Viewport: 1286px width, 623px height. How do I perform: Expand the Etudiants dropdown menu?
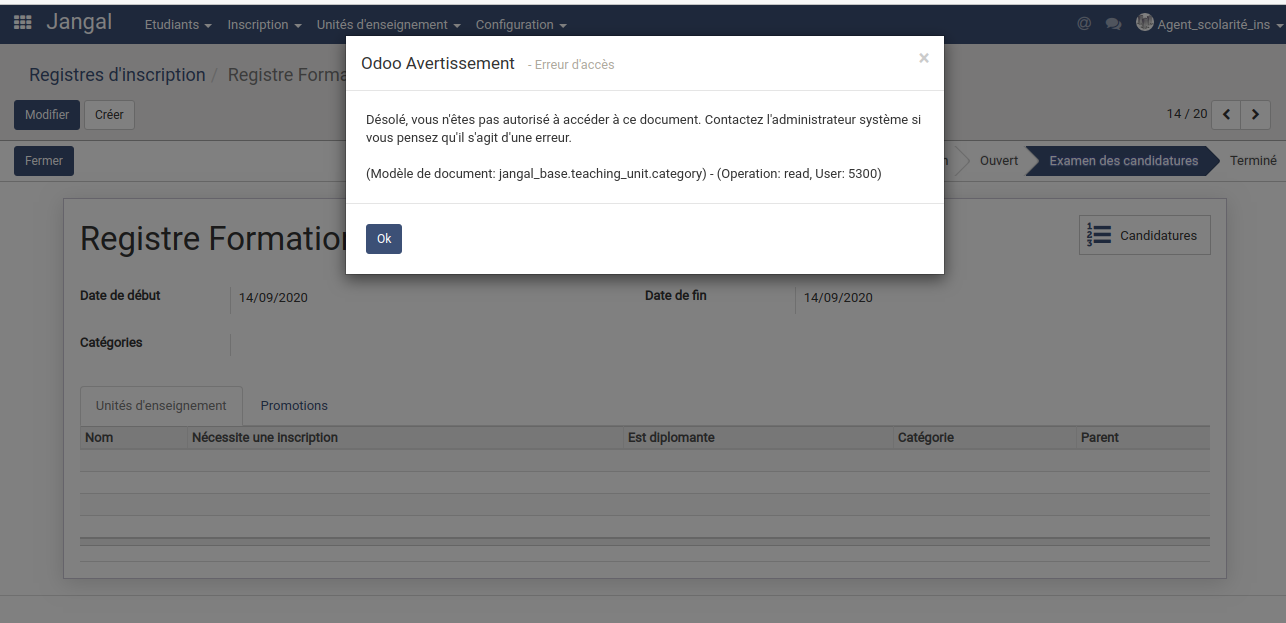click(178, 24)
